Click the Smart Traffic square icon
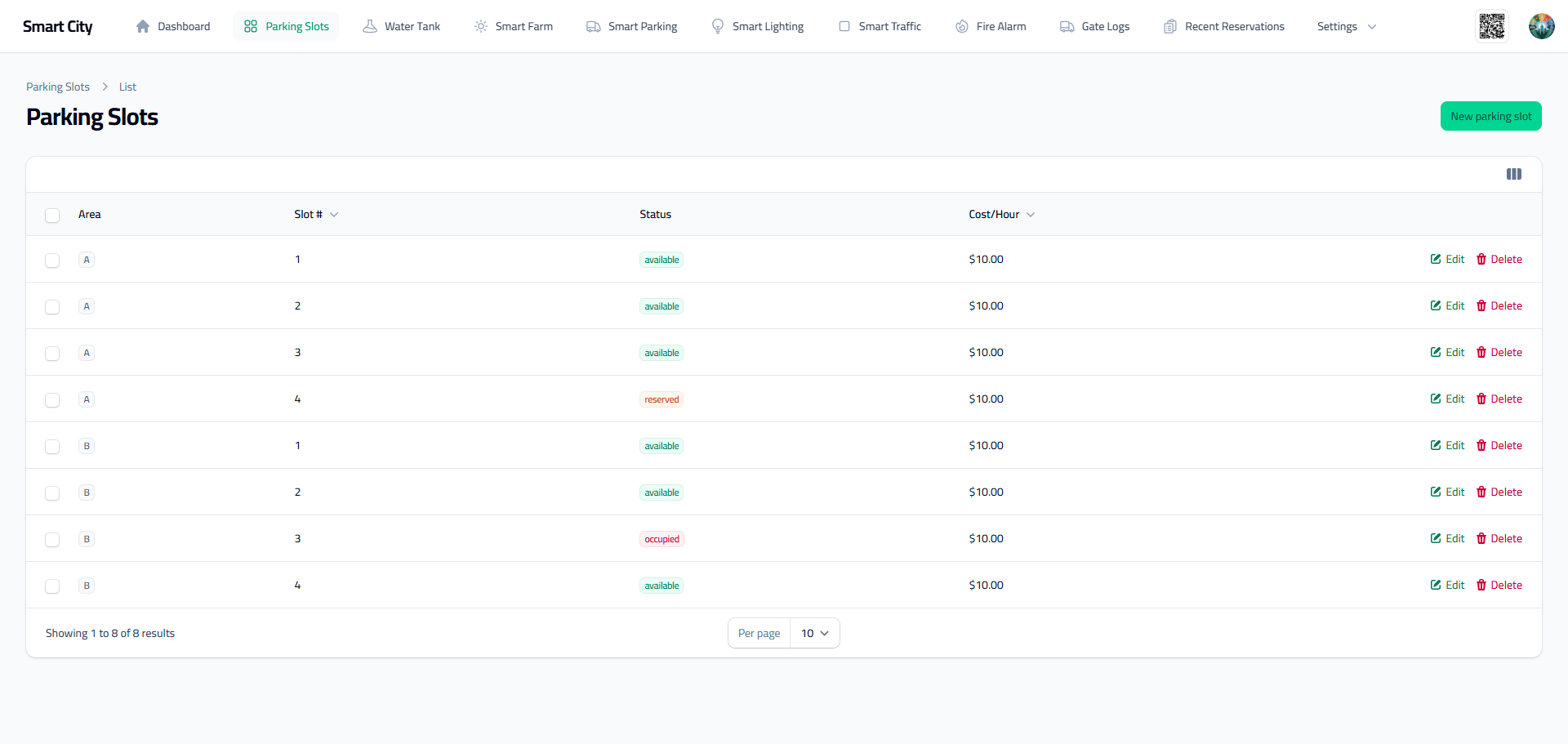The image size is (1568, 744). pyautogui.click(x=844, y=26)
